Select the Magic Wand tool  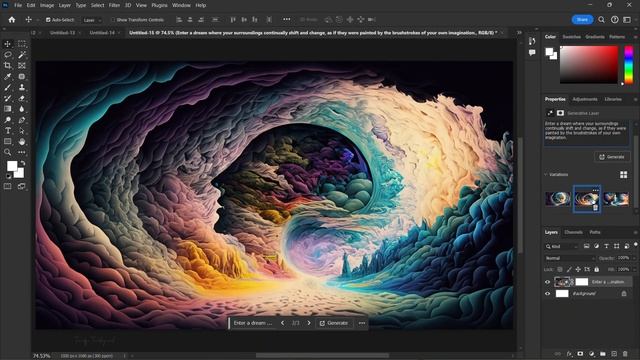click(x=22, y=55)
